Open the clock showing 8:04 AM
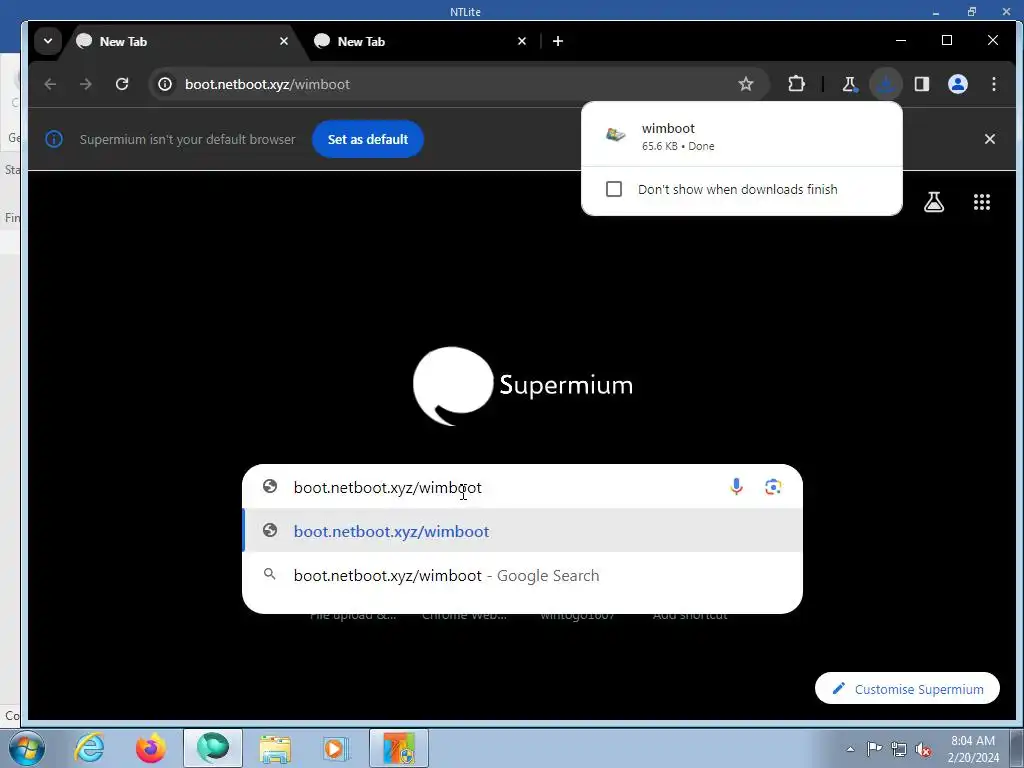The width and height of the screenshot is (1024, 768). click(x=973, y=749)
